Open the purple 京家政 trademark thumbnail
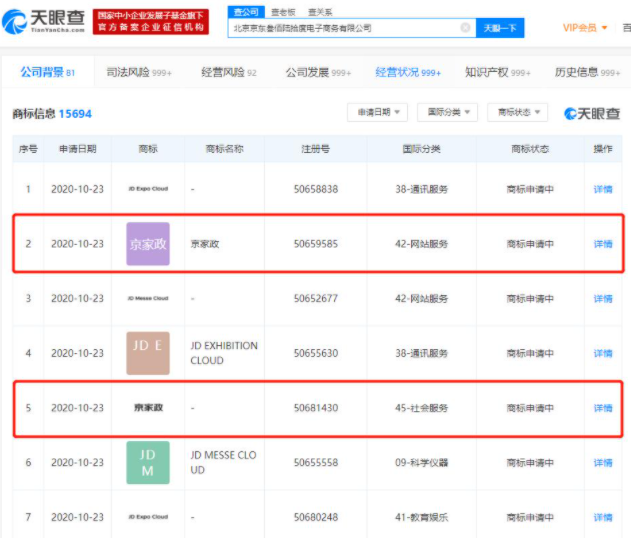This screenshot has height=538, width=635. click(x=148, y=244)
